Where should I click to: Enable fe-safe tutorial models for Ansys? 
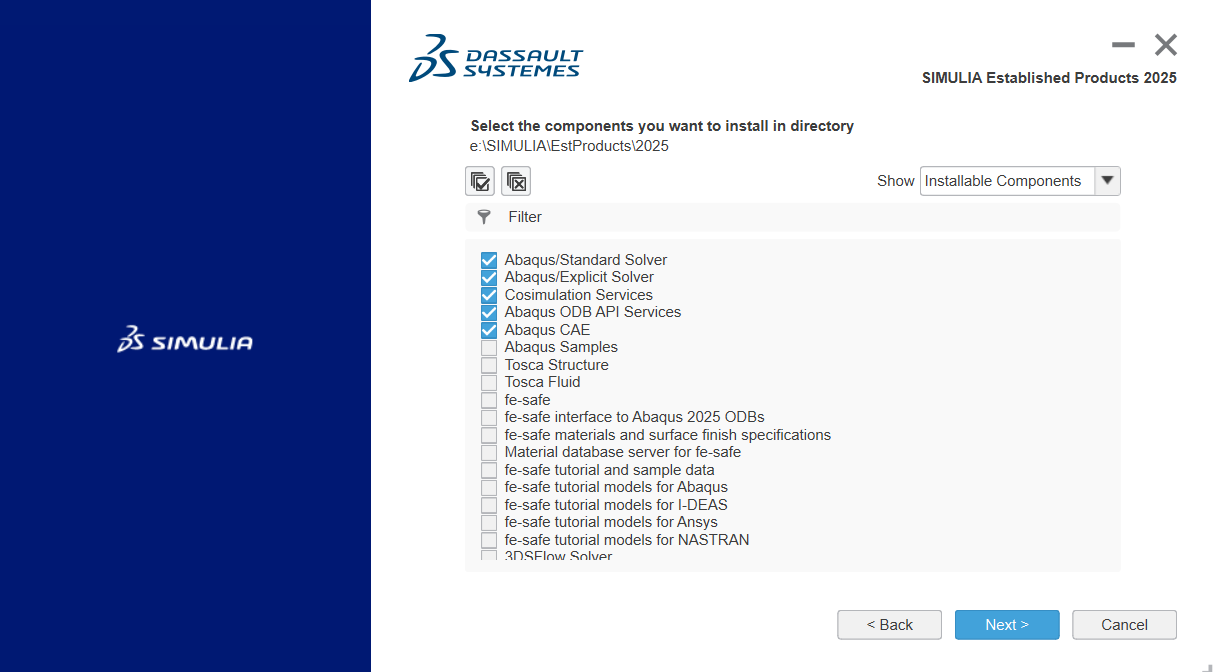tap(488, 521)
